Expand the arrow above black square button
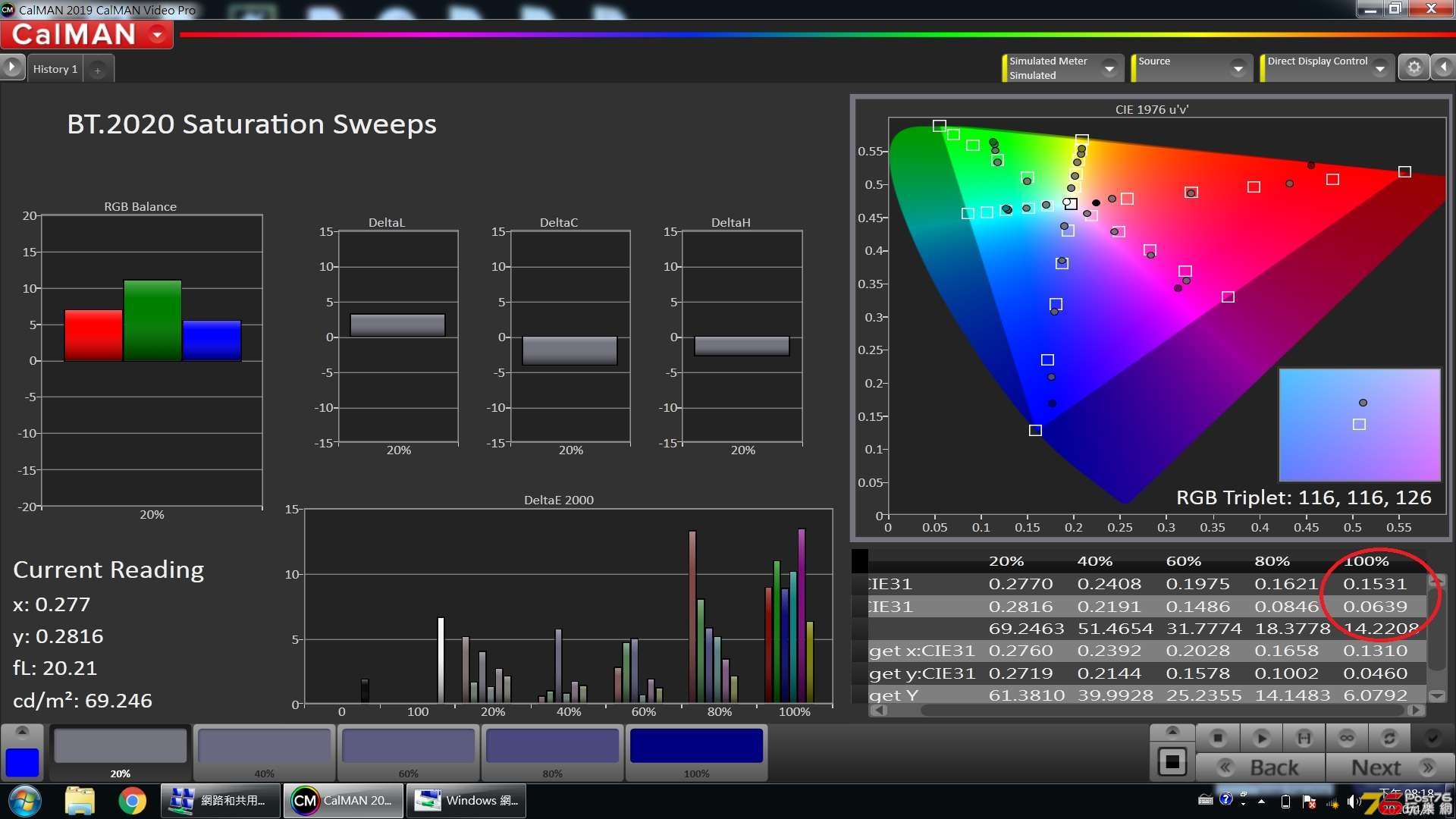Screen dimensions: 1456x819 pyautogui.click(x=1172, y=731)
